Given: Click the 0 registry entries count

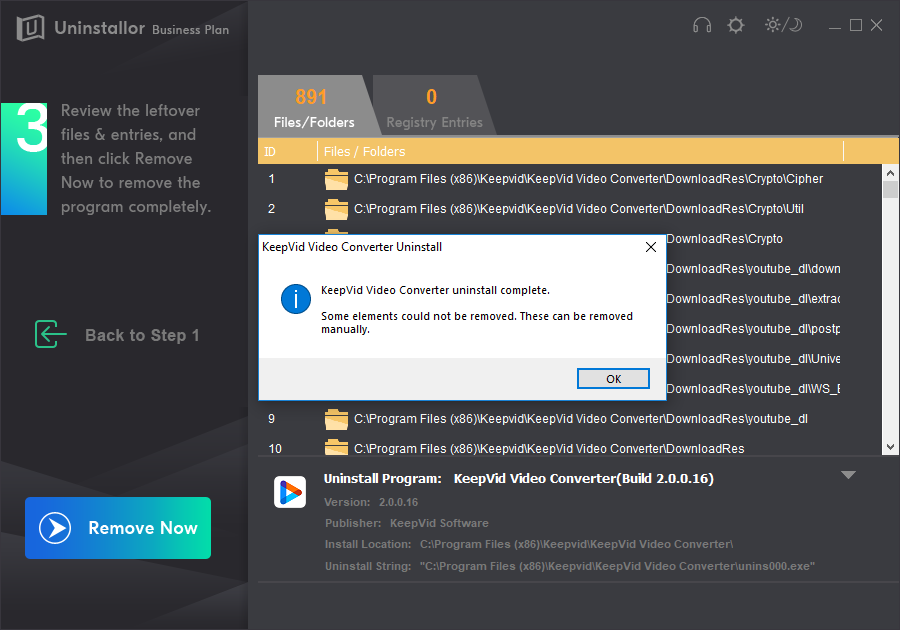Looking at the screenshot, I should coord(432,97).
